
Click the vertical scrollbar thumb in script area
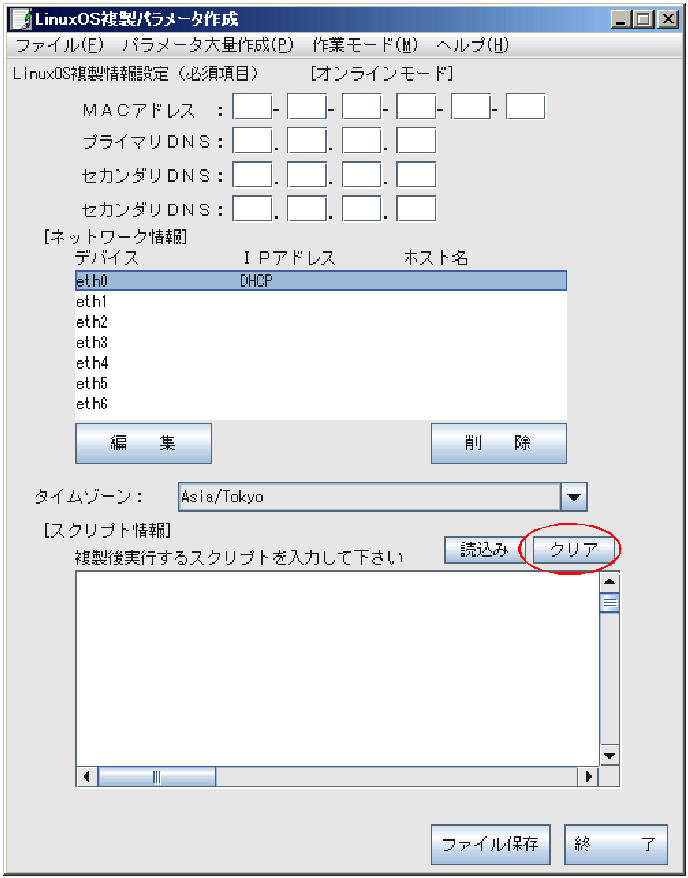tap(610, 603)
